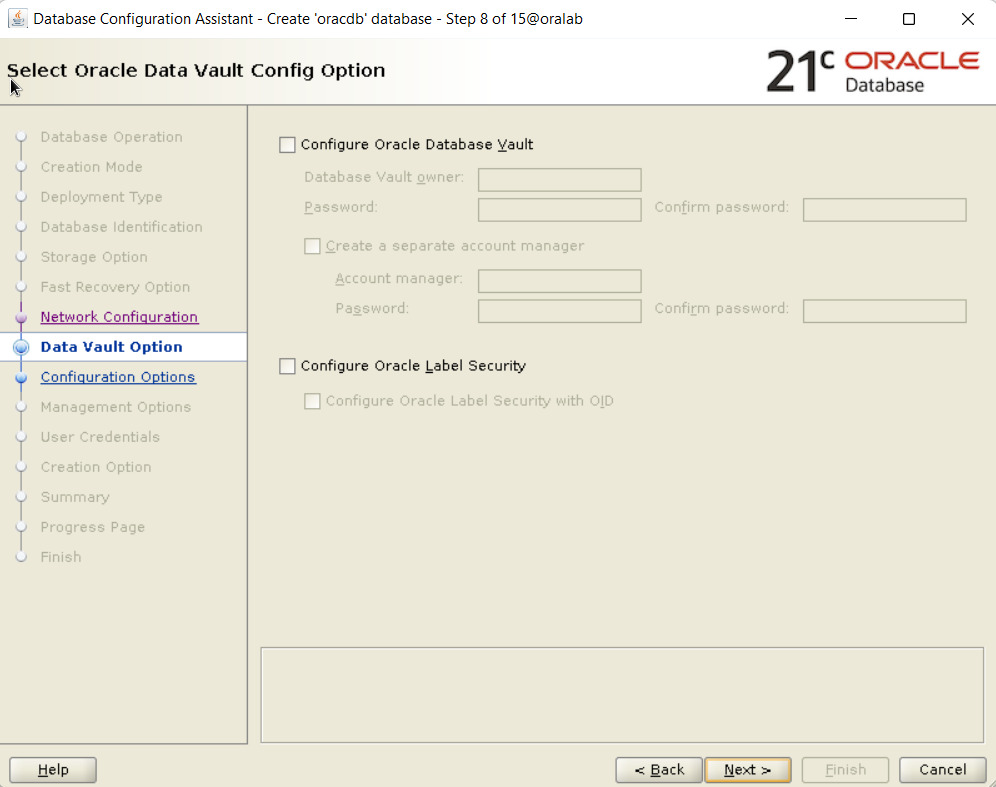Image resolution: width=996 pixels, height=787 pixels.
Task: Go back with the Back button
Action: (658, 770)
